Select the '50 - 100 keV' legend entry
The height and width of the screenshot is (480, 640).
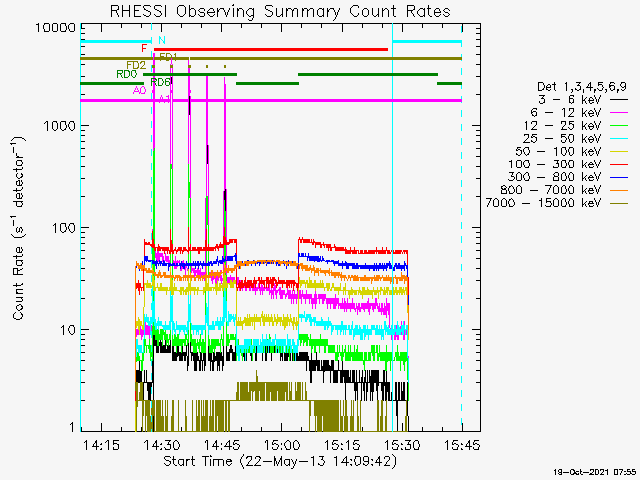(558, 151)
